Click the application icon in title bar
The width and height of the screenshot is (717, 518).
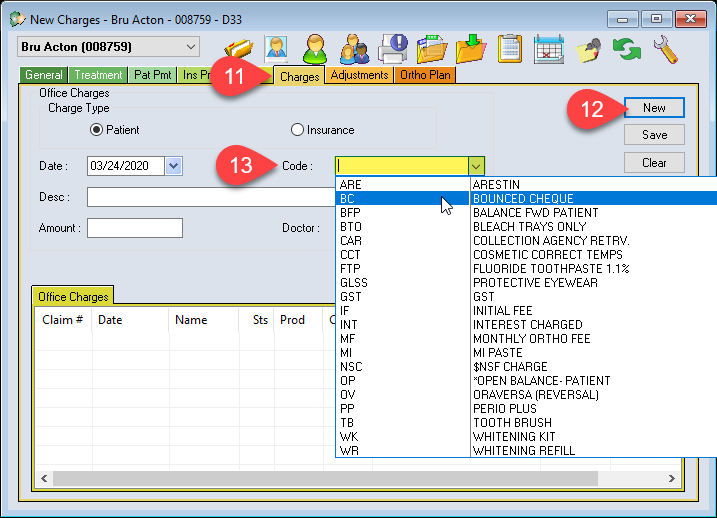(x=17, y=19)
